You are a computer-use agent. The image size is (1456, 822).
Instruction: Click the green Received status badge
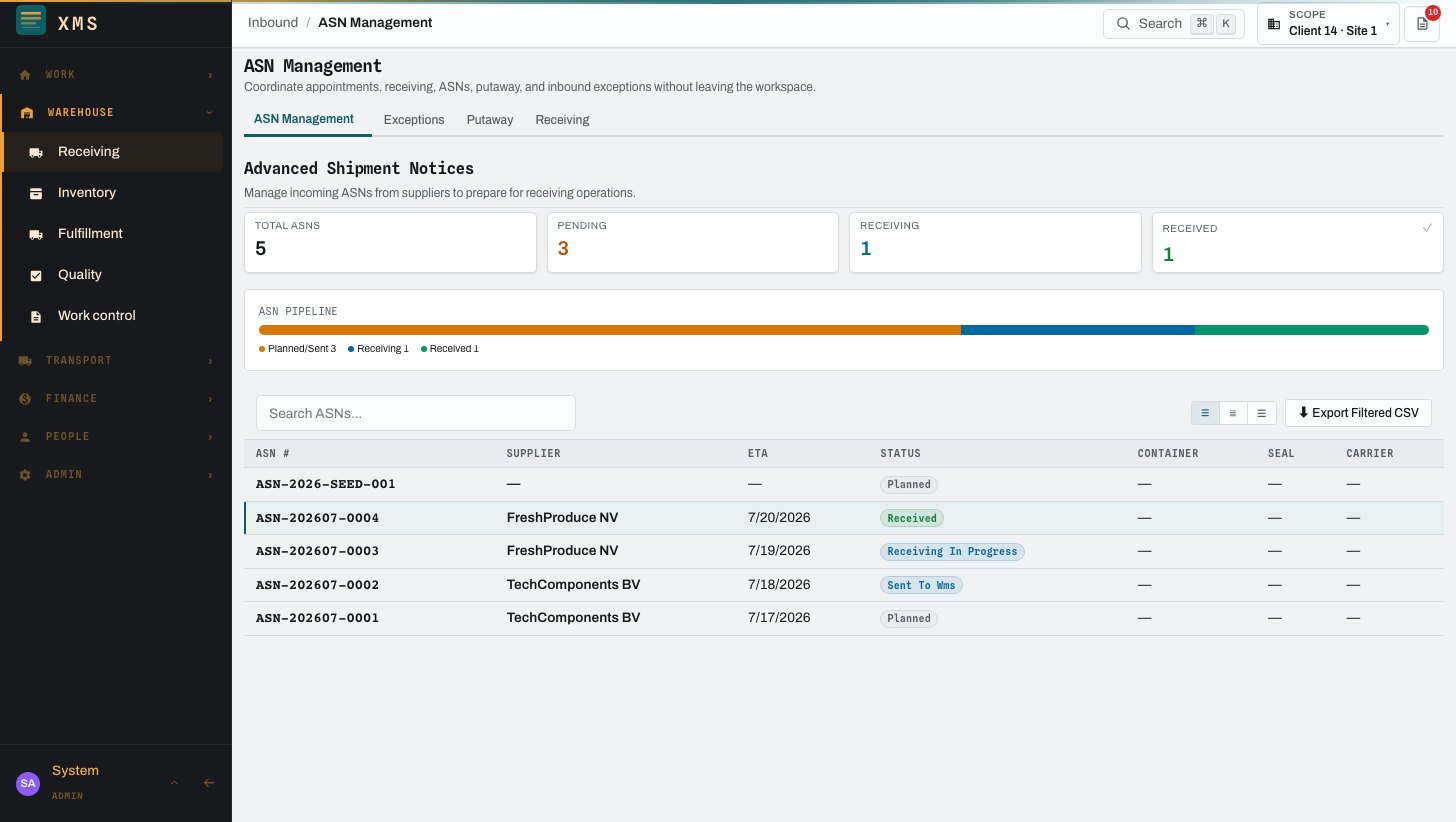point(912,518)
